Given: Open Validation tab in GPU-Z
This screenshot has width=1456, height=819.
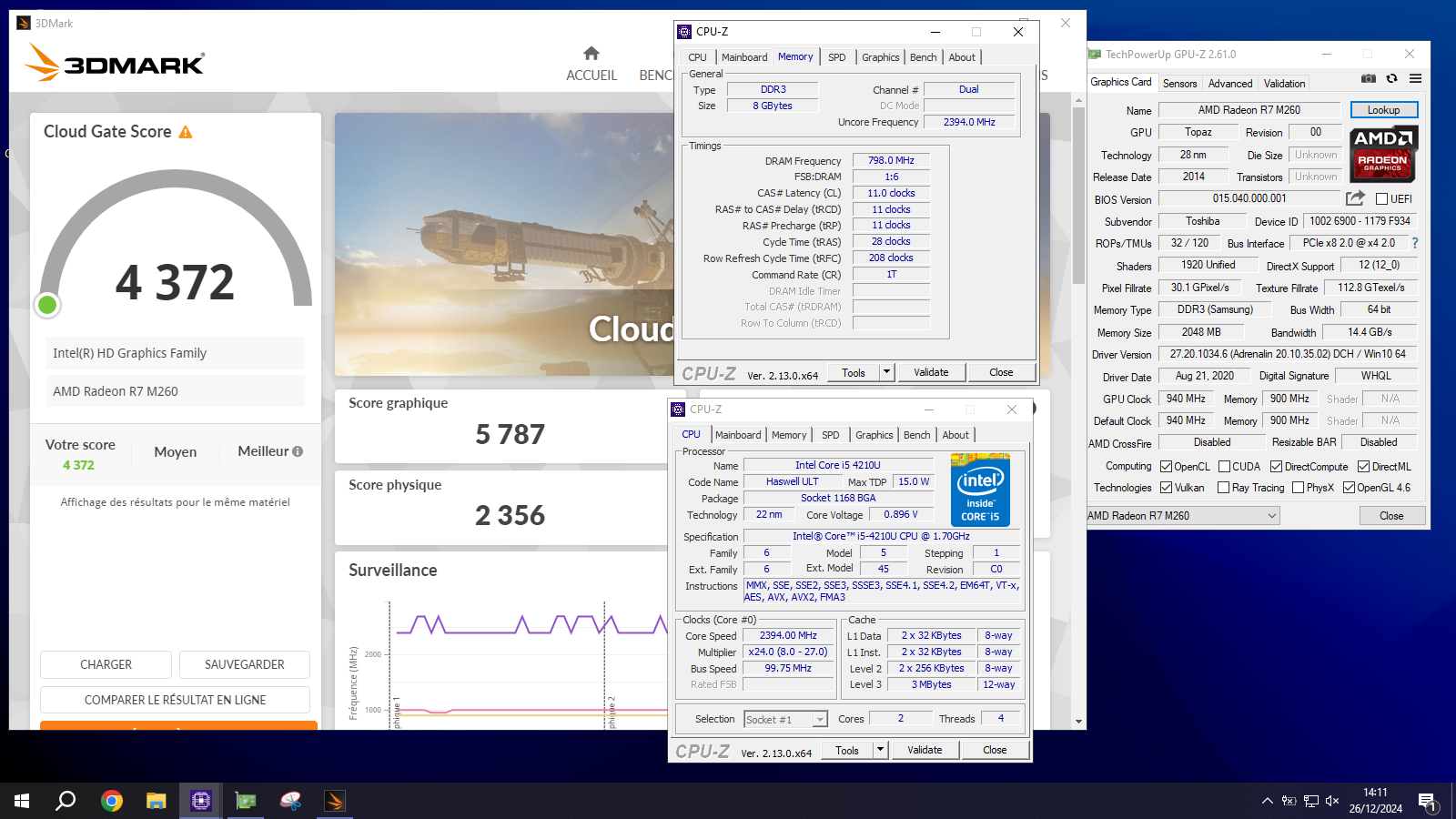Looking at the screenshot, I should click(1284, 84).
